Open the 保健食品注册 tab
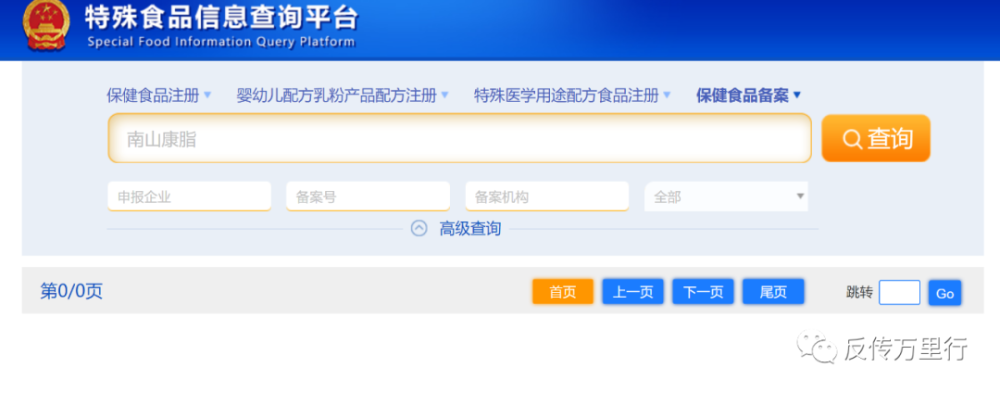Image resolution: width=1000 pixels, height=393 pixels. (x=153, y=96)
